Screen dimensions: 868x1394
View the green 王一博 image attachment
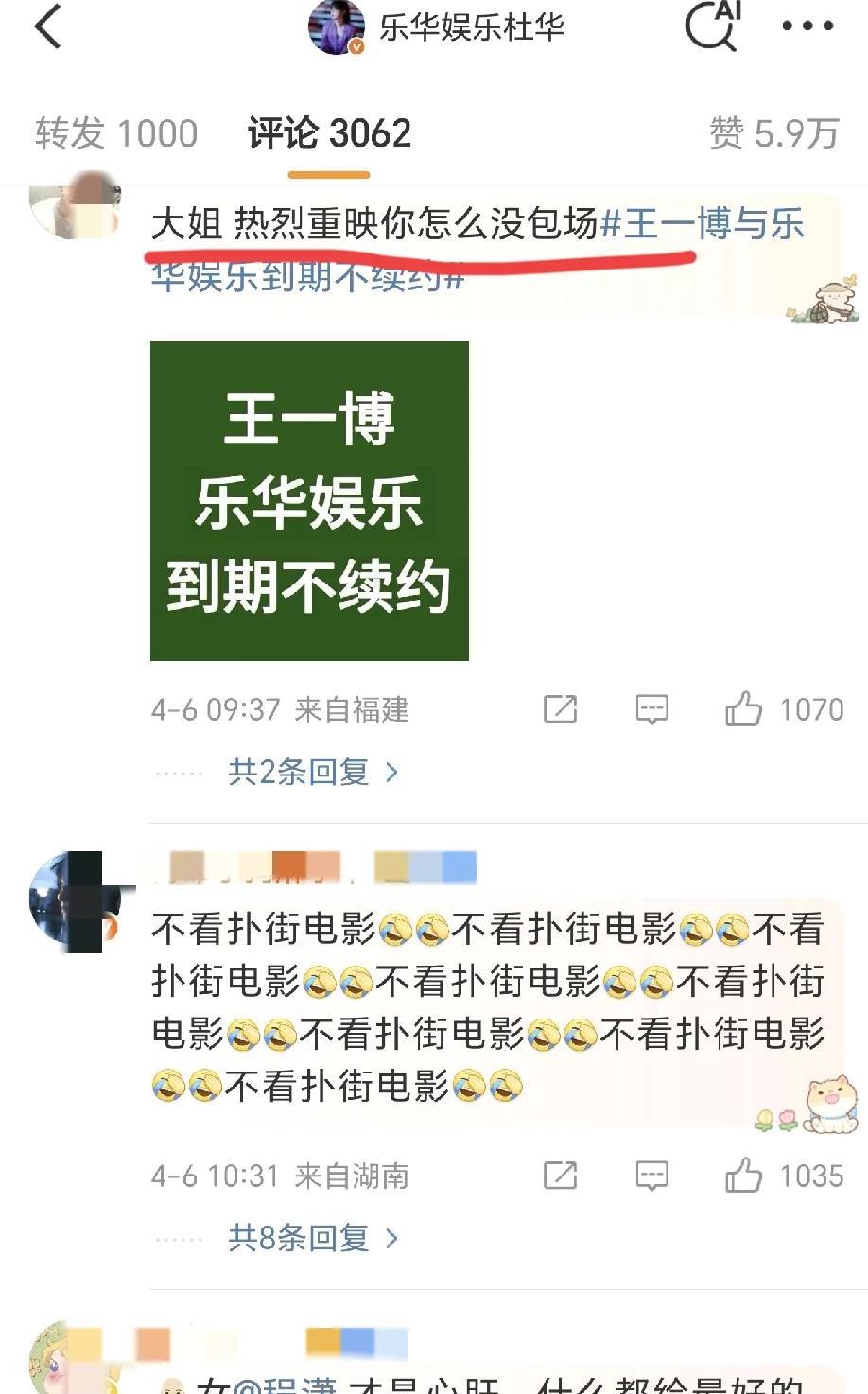tap(309, 501)
